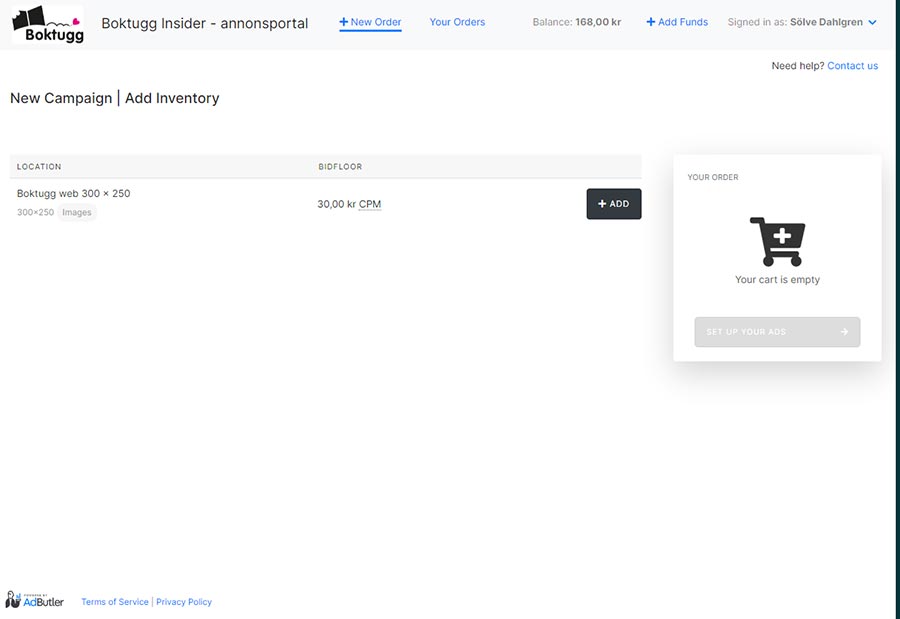The image size is (900, 619).
Task: Click the Need help? text
Action: pyautogui.click(x=798, y=66)
